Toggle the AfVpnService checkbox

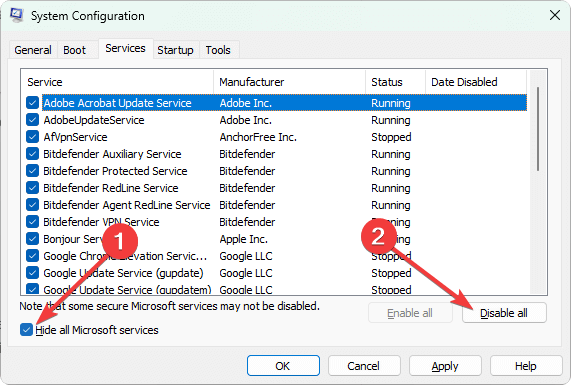pyautogui.click(x=32, y=137)
